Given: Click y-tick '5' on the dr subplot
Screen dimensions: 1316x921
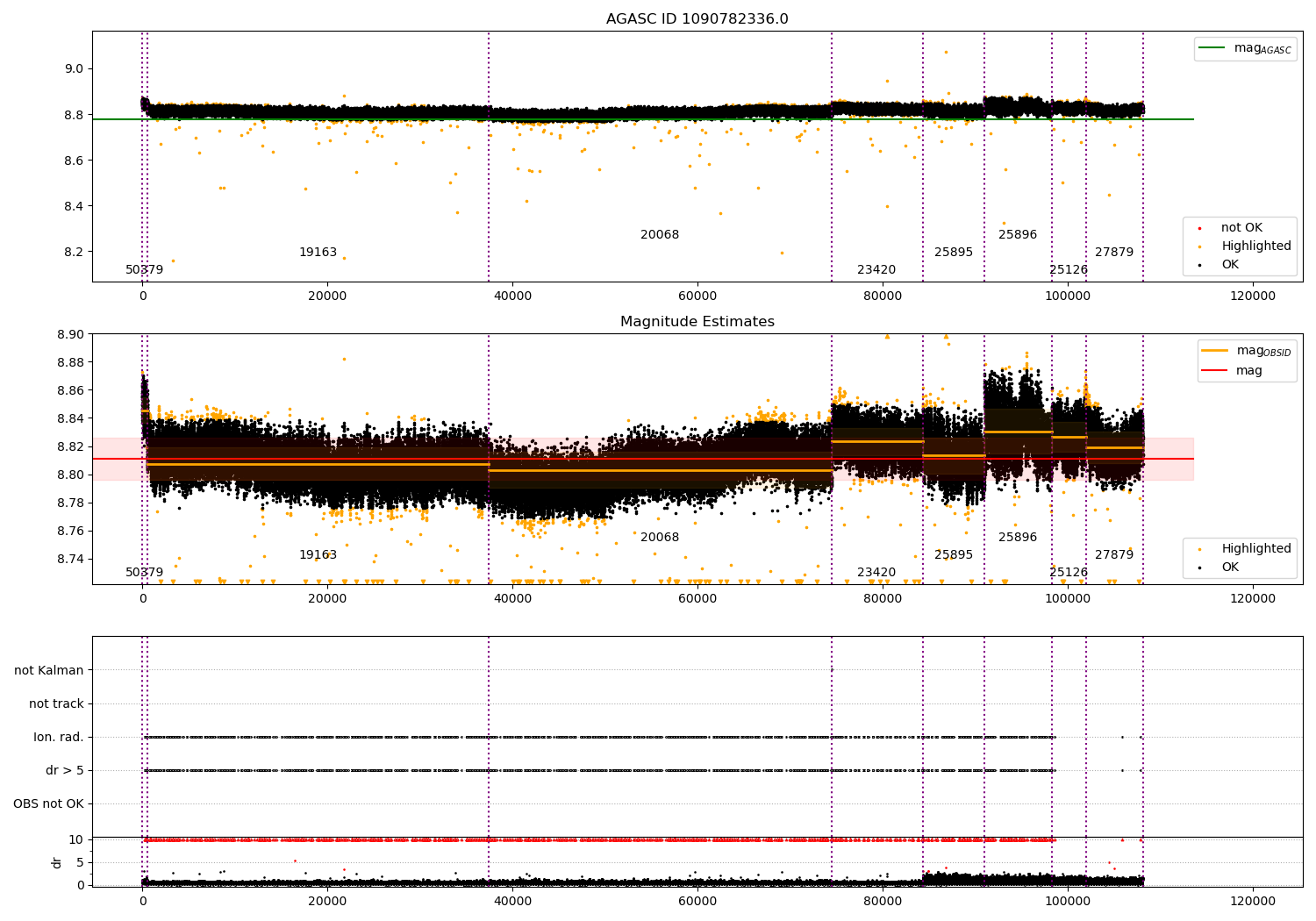Looking at the screenshot, I should tap(81, 862).
